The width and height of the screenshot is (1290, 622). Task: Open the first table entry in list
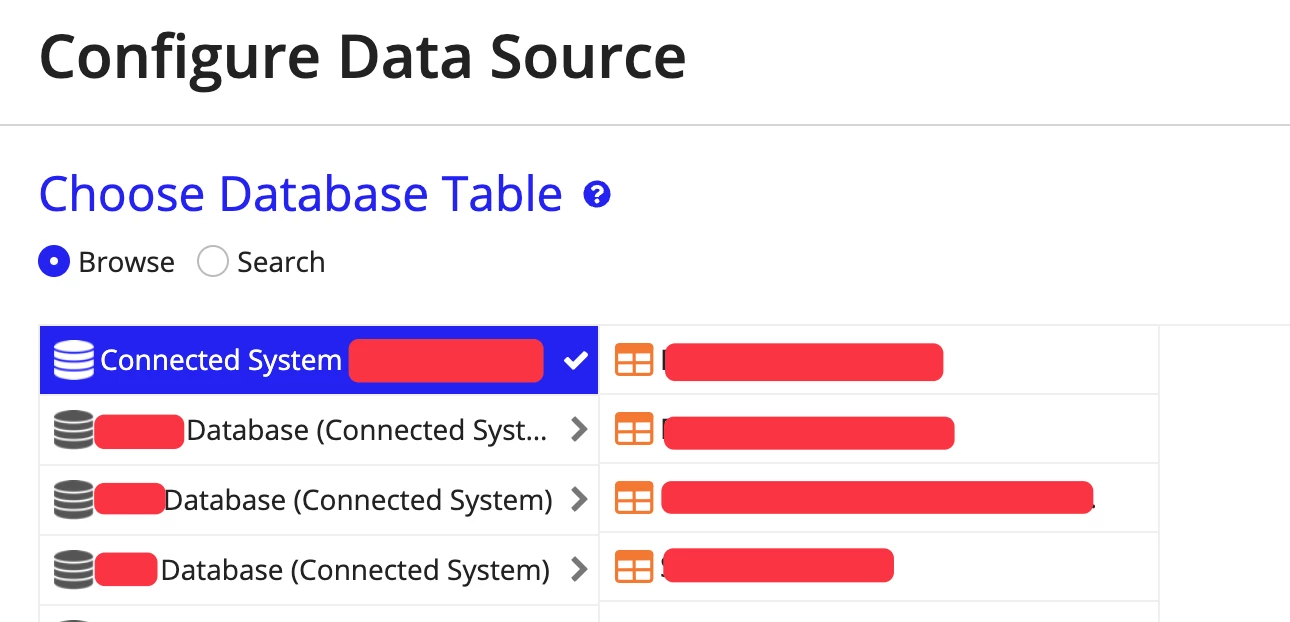879,360
